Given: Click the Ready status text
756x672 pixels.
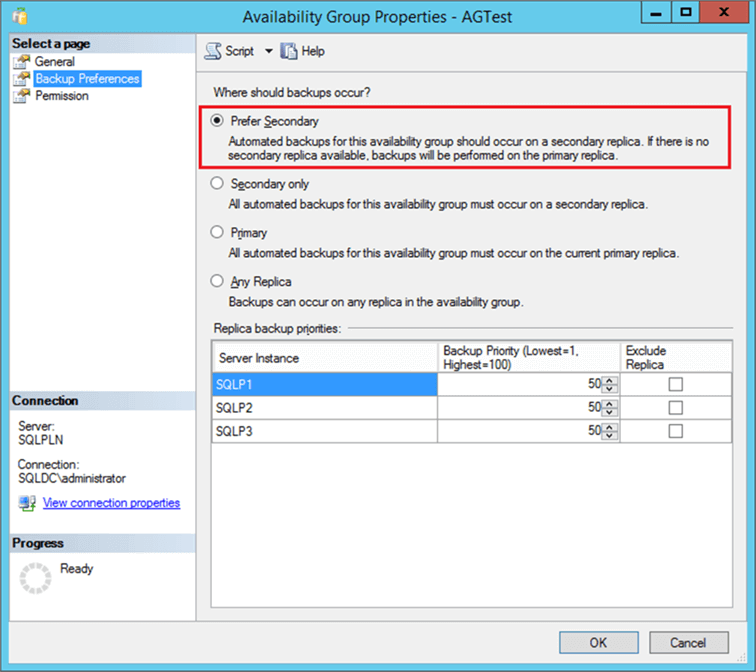Looking at the screenshot, I should click(x=76, y=569).
